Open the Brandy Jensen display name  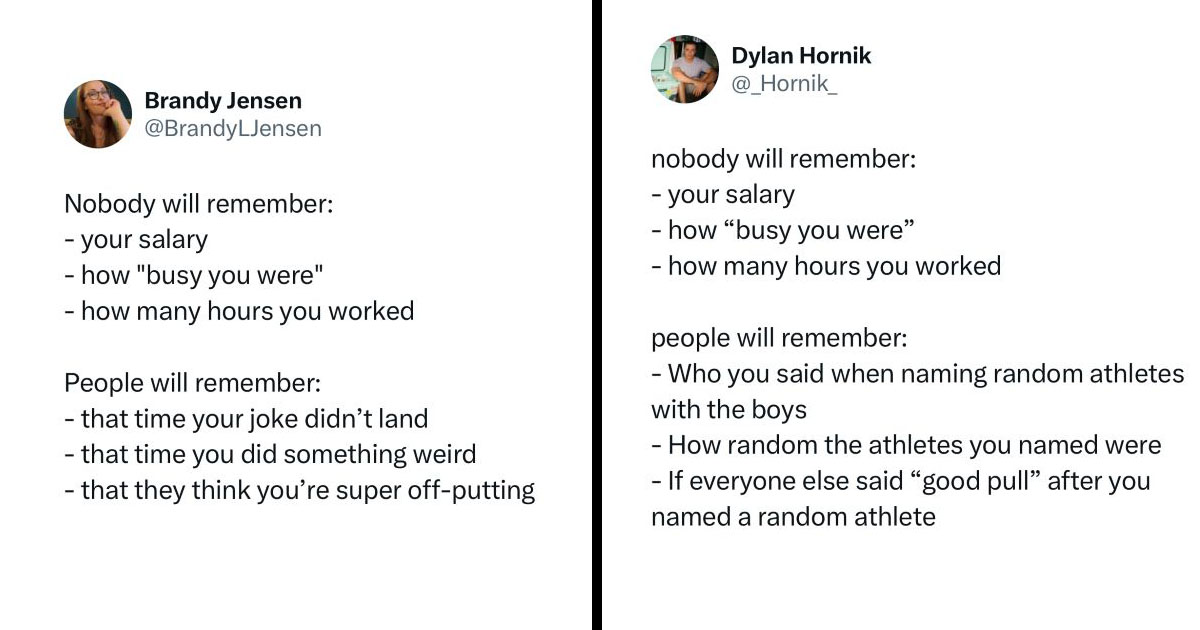[x=223, y=100]
